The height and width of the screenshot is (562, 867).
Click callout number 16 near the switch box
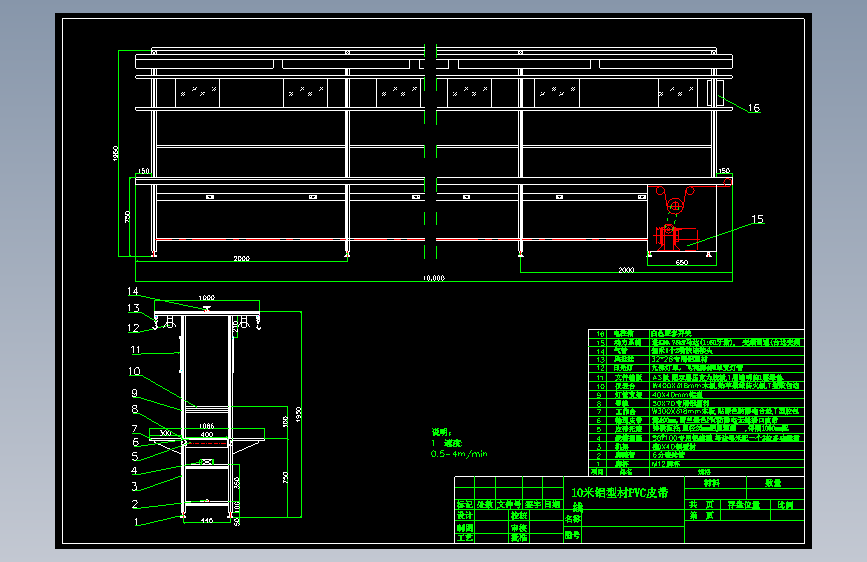754,108
